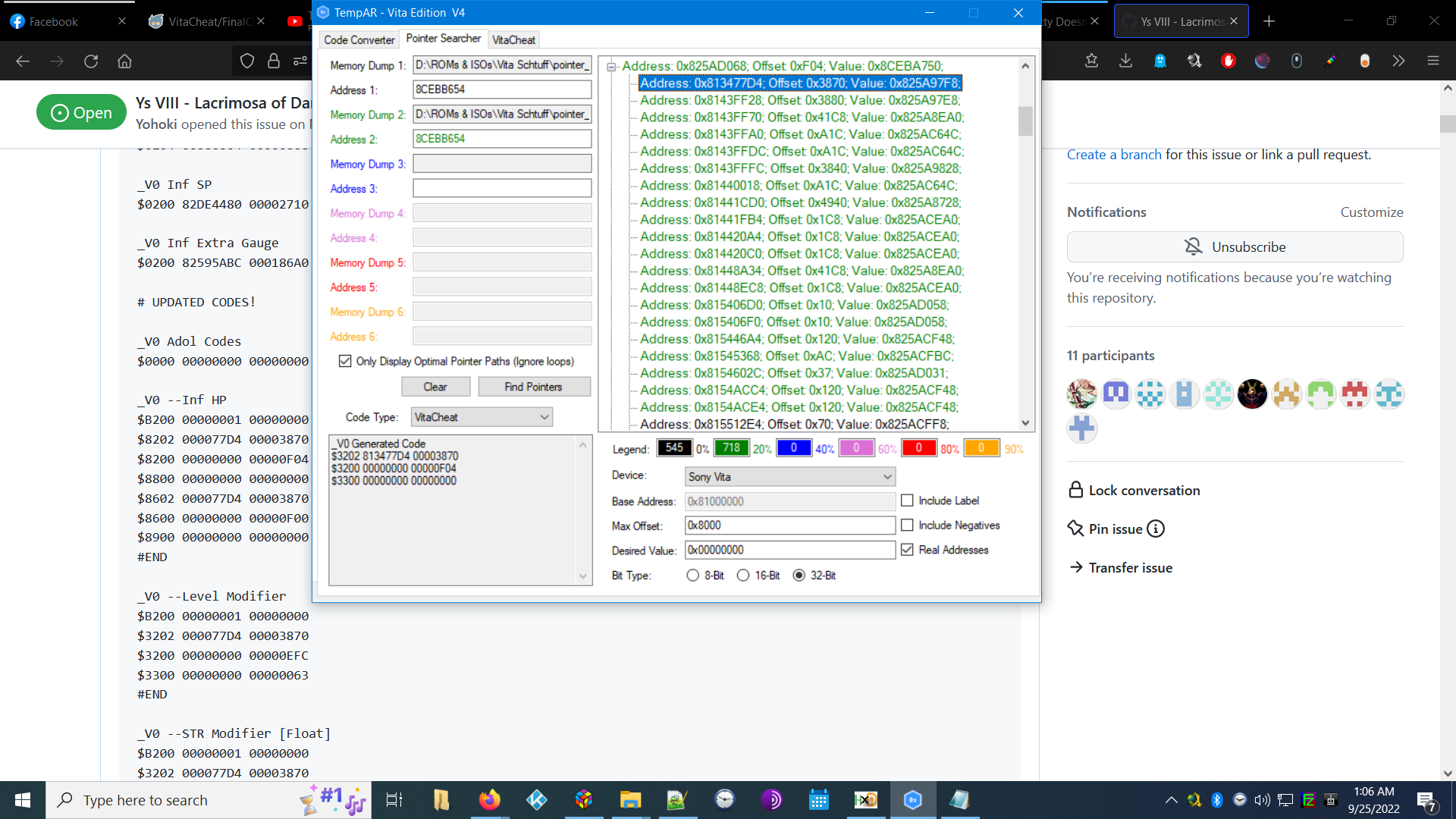Click the Max Offset input field
This screenshot has width=1456, height=819.
pos(790,525)
